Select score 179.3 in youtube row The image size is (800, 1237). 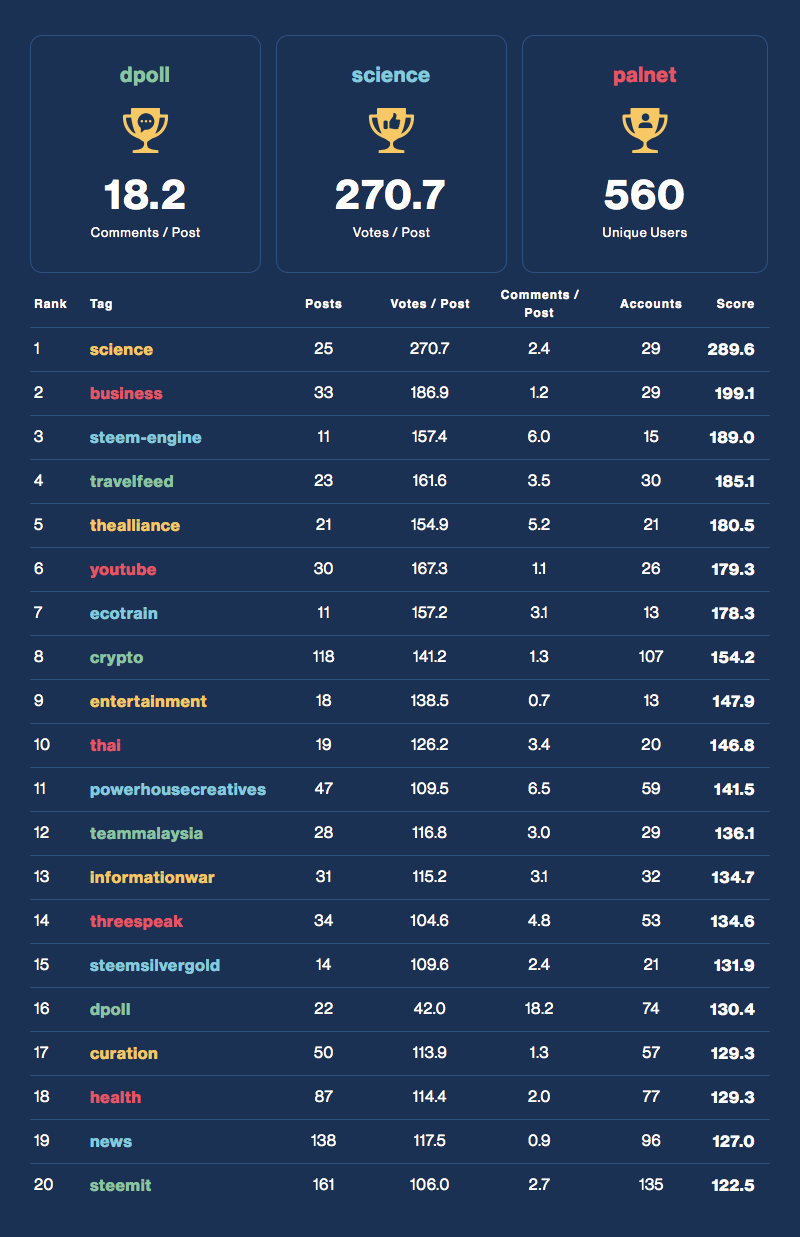(x=733, y=569)
